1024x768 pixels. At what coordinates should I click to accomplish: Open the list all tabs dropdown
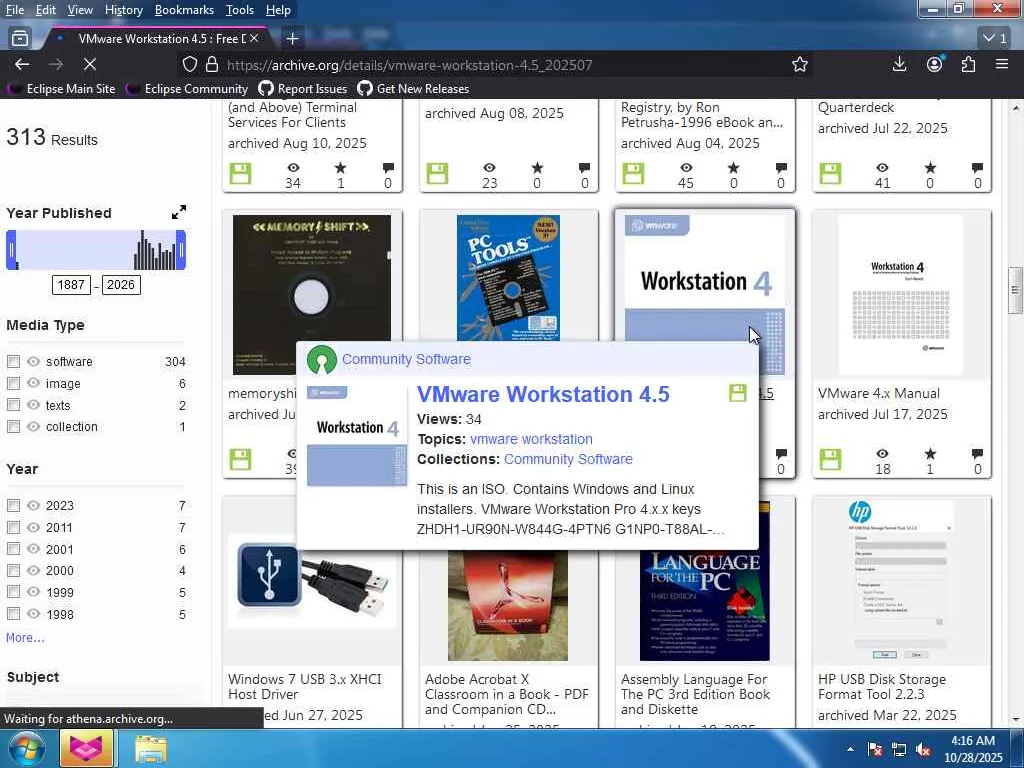(995, 39)
